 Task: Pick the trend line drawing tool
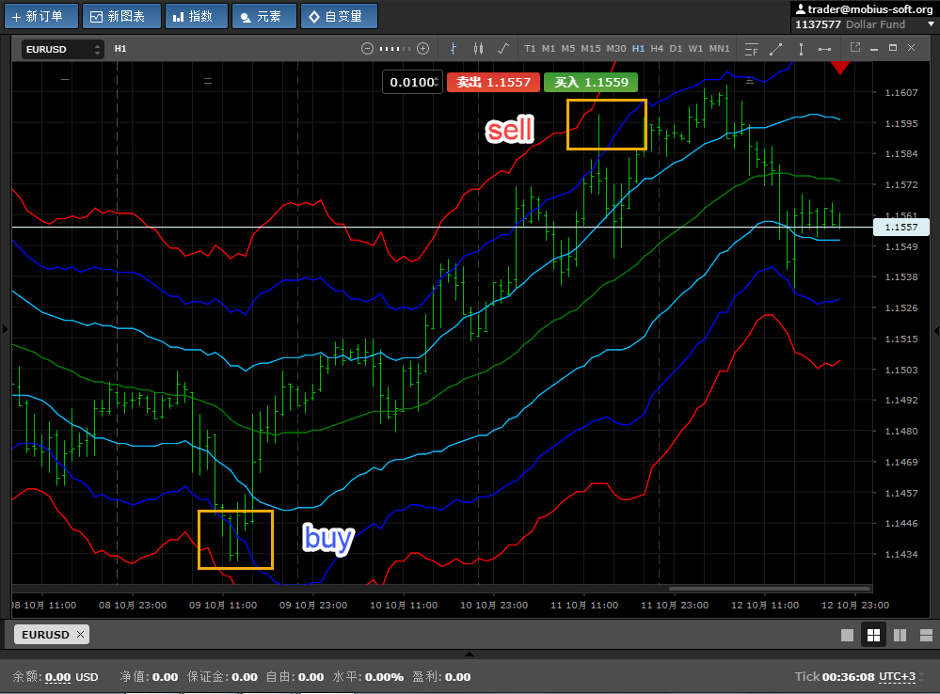pyautogui.click(x=776, y=49)
